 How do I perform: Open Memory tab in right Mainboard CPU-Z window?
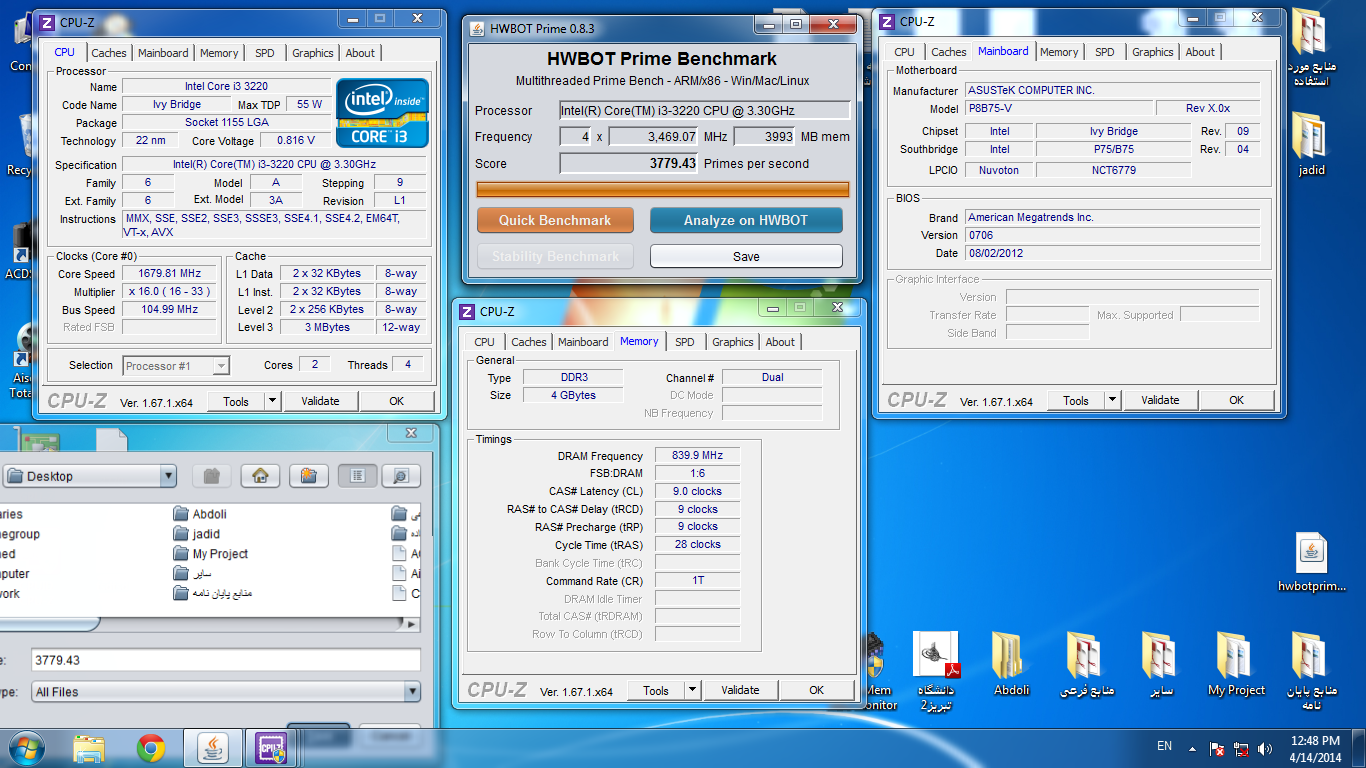(1059, 52)
